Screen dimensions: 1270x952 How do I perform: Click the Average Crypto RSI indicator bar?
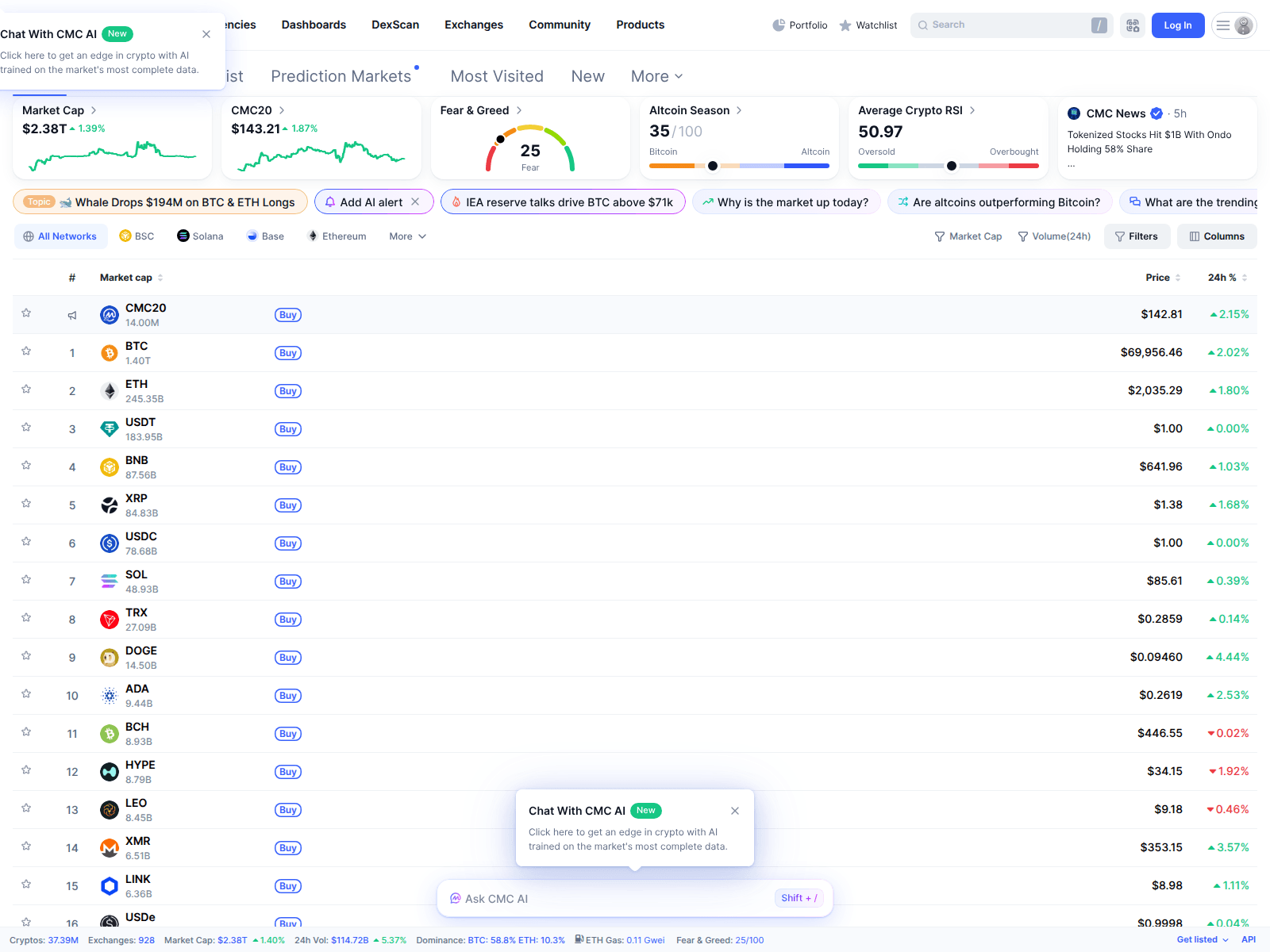[x=949, y=166]
